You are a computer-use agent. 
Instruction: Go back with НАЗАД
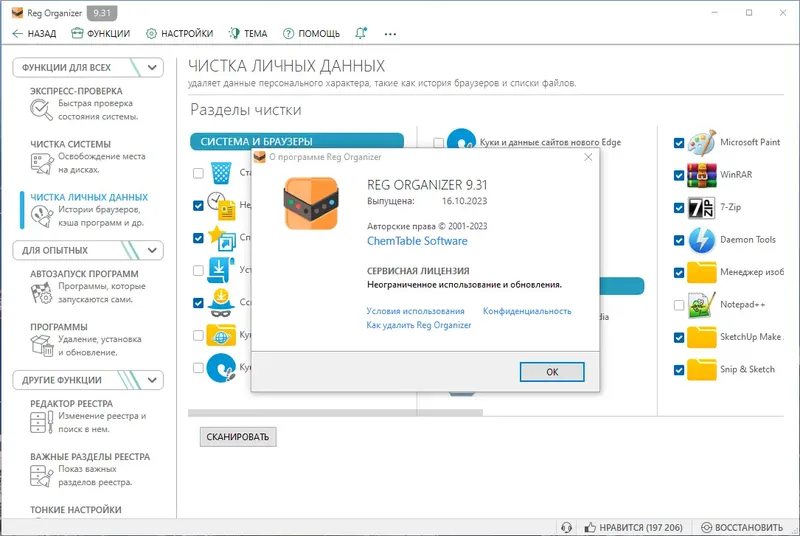pos(34,33)
